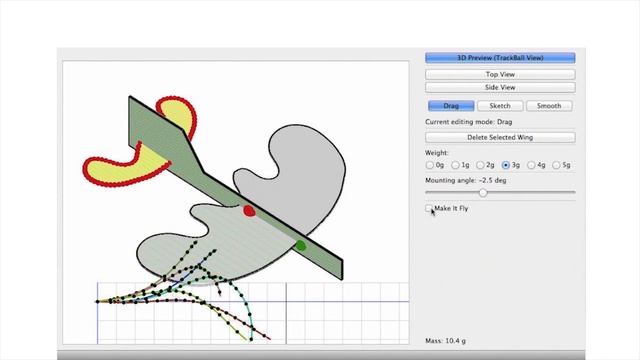
Task: Click the red marker dot on fuselage
Action: click(249, 211)
